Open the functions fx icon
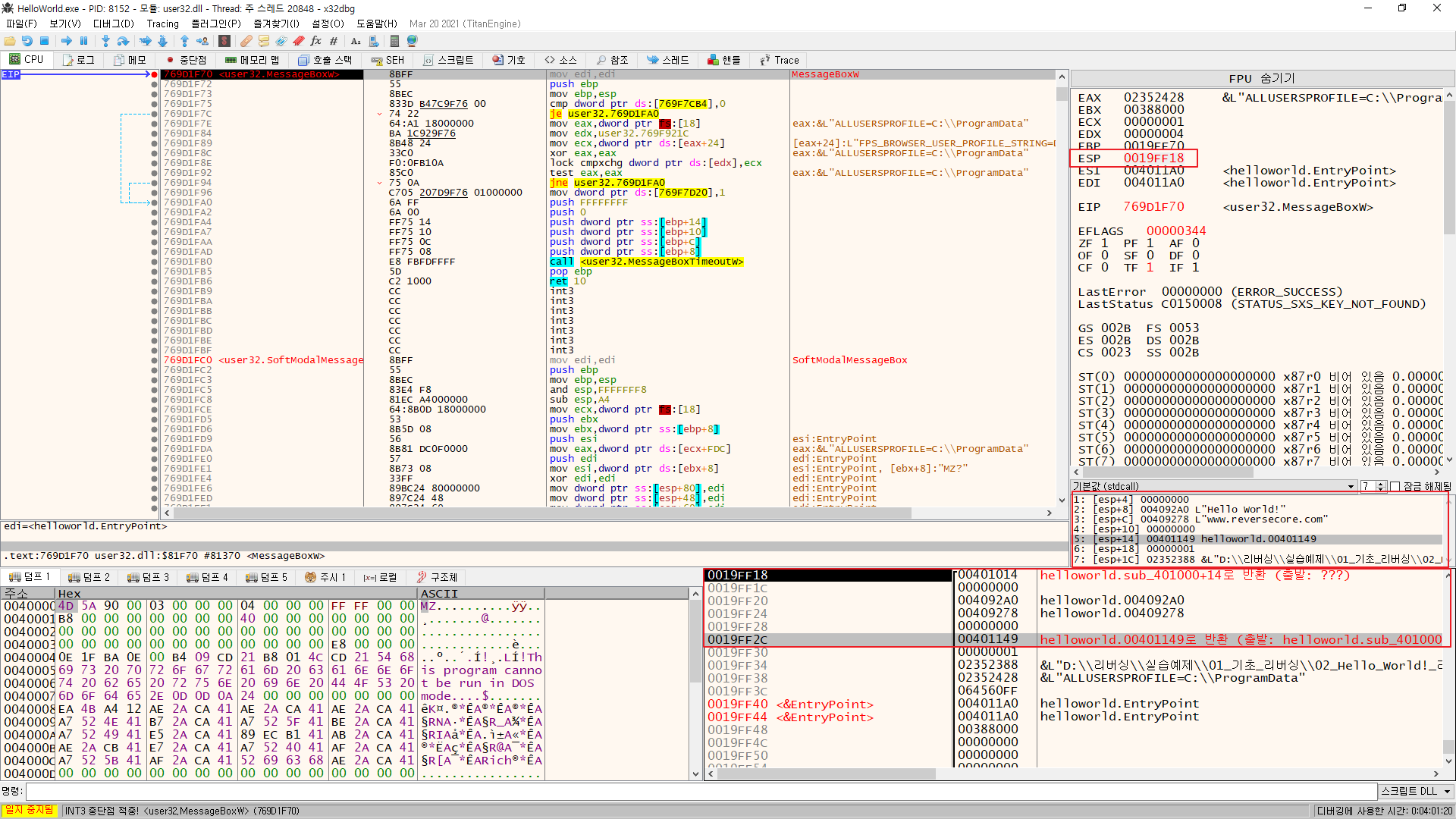This screenshot has height=819, width=1456. (x=316, y=41)
